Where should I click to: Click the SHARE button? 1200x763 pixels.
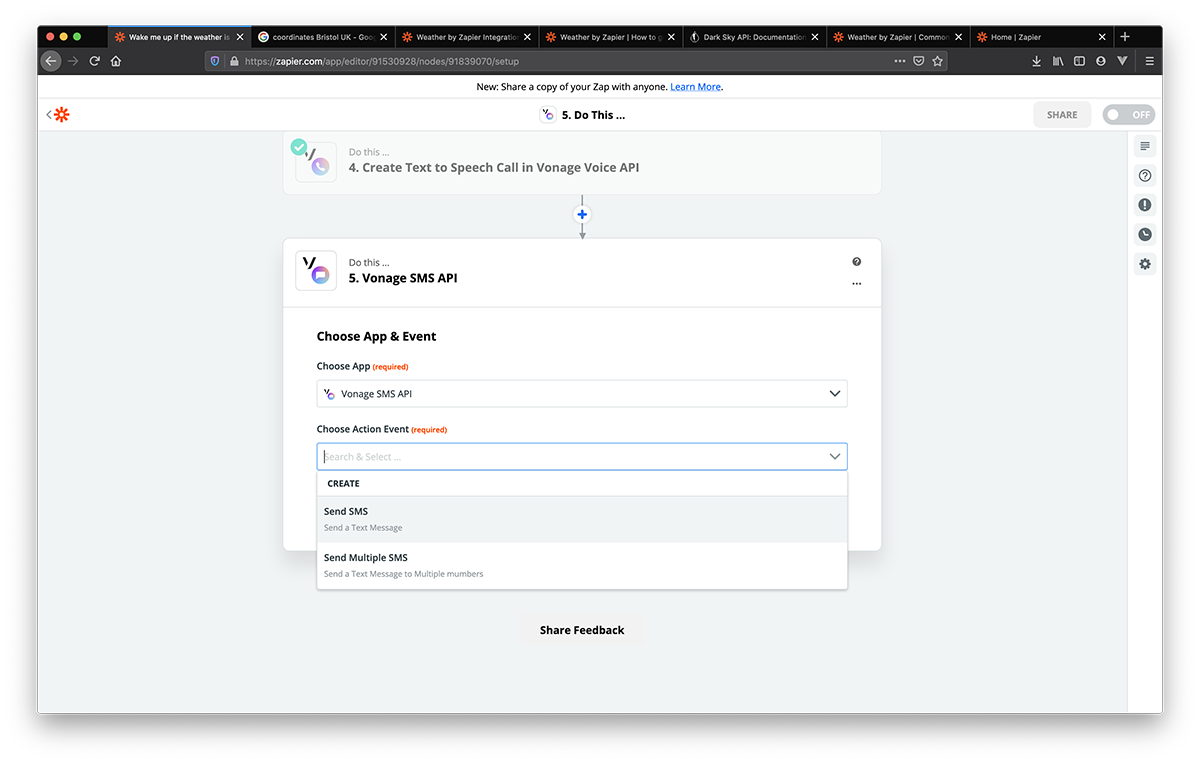click(x=1062, y=115)
